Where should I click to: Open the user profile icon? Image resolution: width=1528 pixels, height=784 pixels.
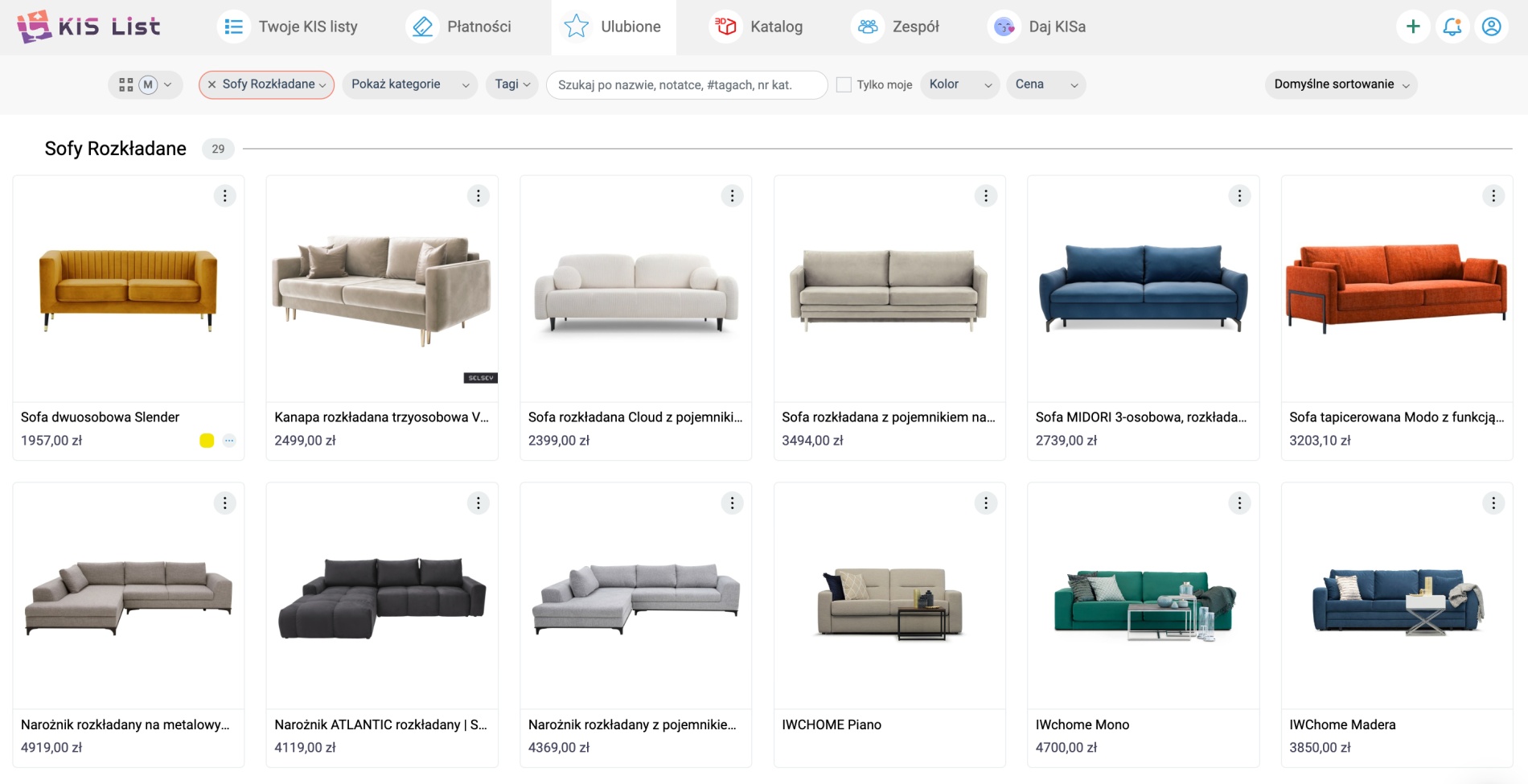pyautogui.click(x=1491, y=27)
